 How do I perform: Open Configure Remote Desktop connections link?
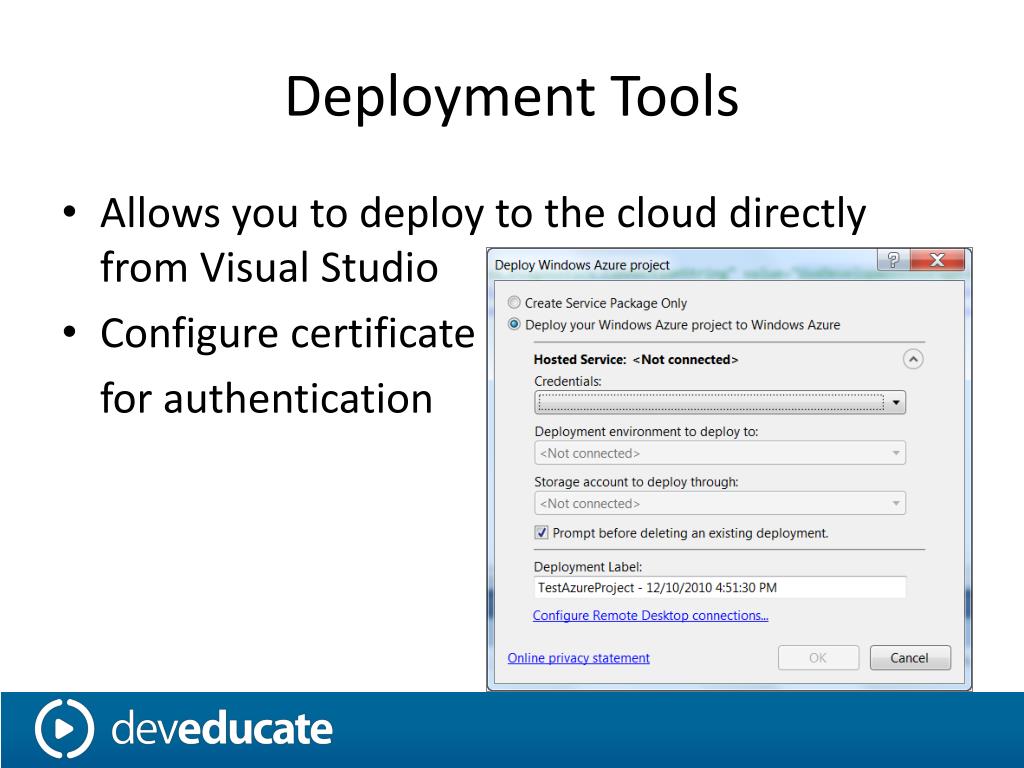click(x=650, y=616)
